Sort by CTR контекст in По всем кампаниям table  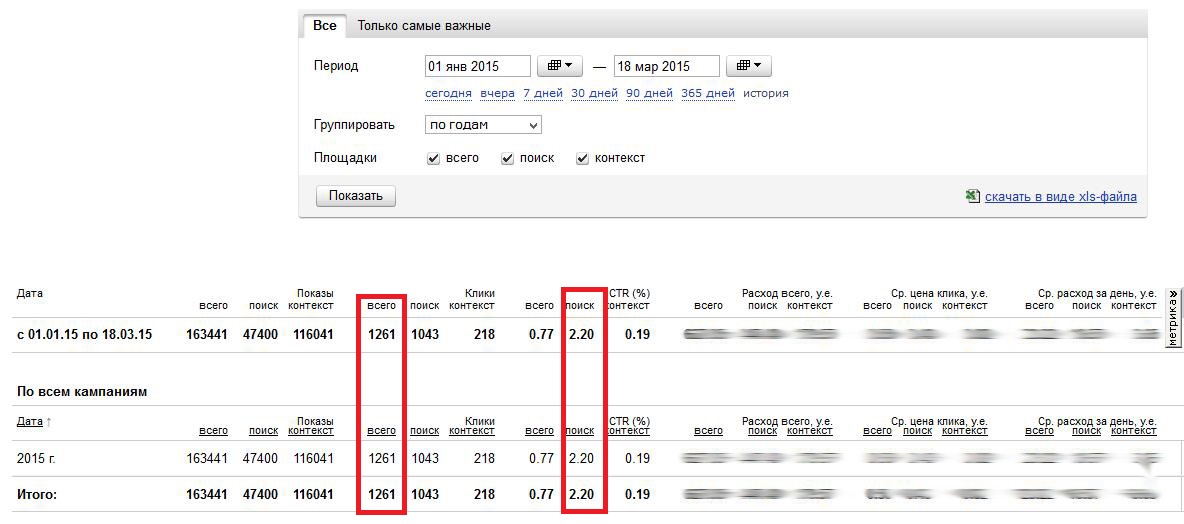tap(627, 431)
